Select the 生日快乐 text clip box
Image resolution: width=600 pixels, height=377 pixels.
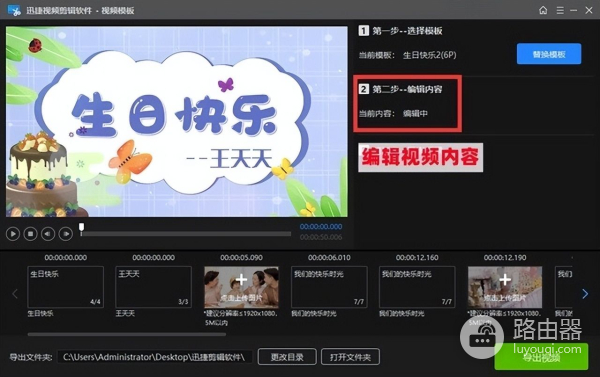click(65, 287)
